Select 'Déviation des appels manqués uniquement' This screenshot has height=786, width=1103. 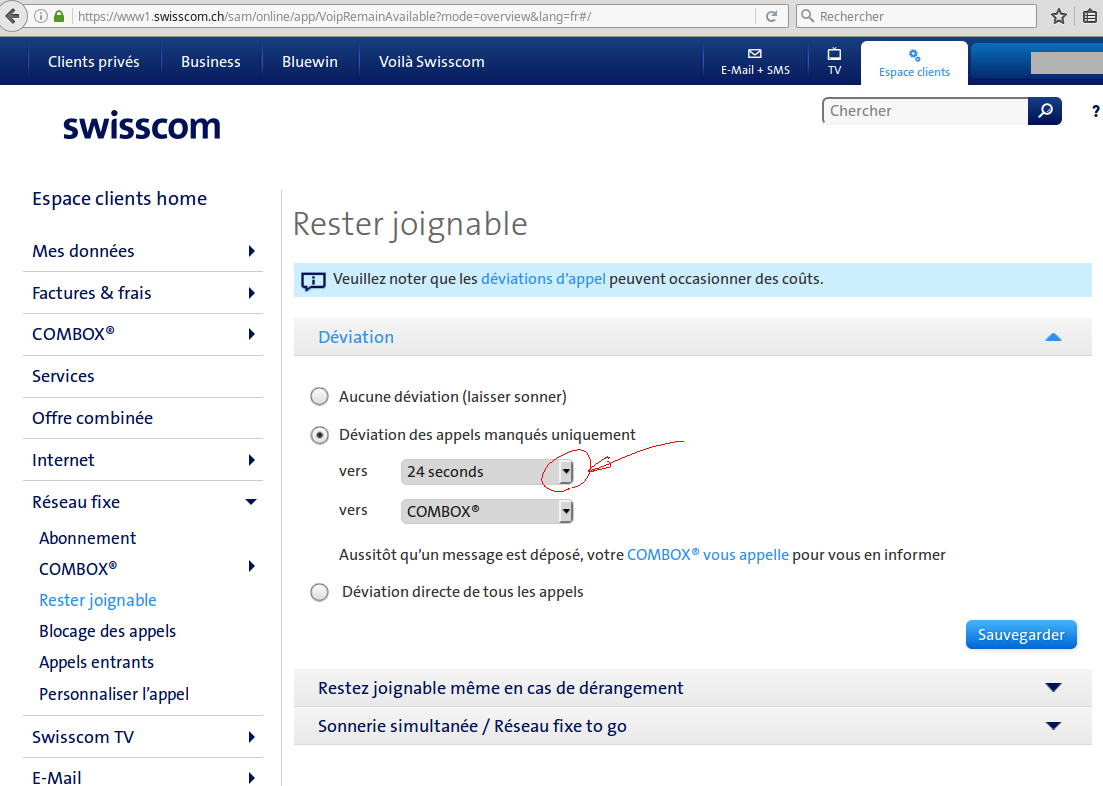pos(320,435)
